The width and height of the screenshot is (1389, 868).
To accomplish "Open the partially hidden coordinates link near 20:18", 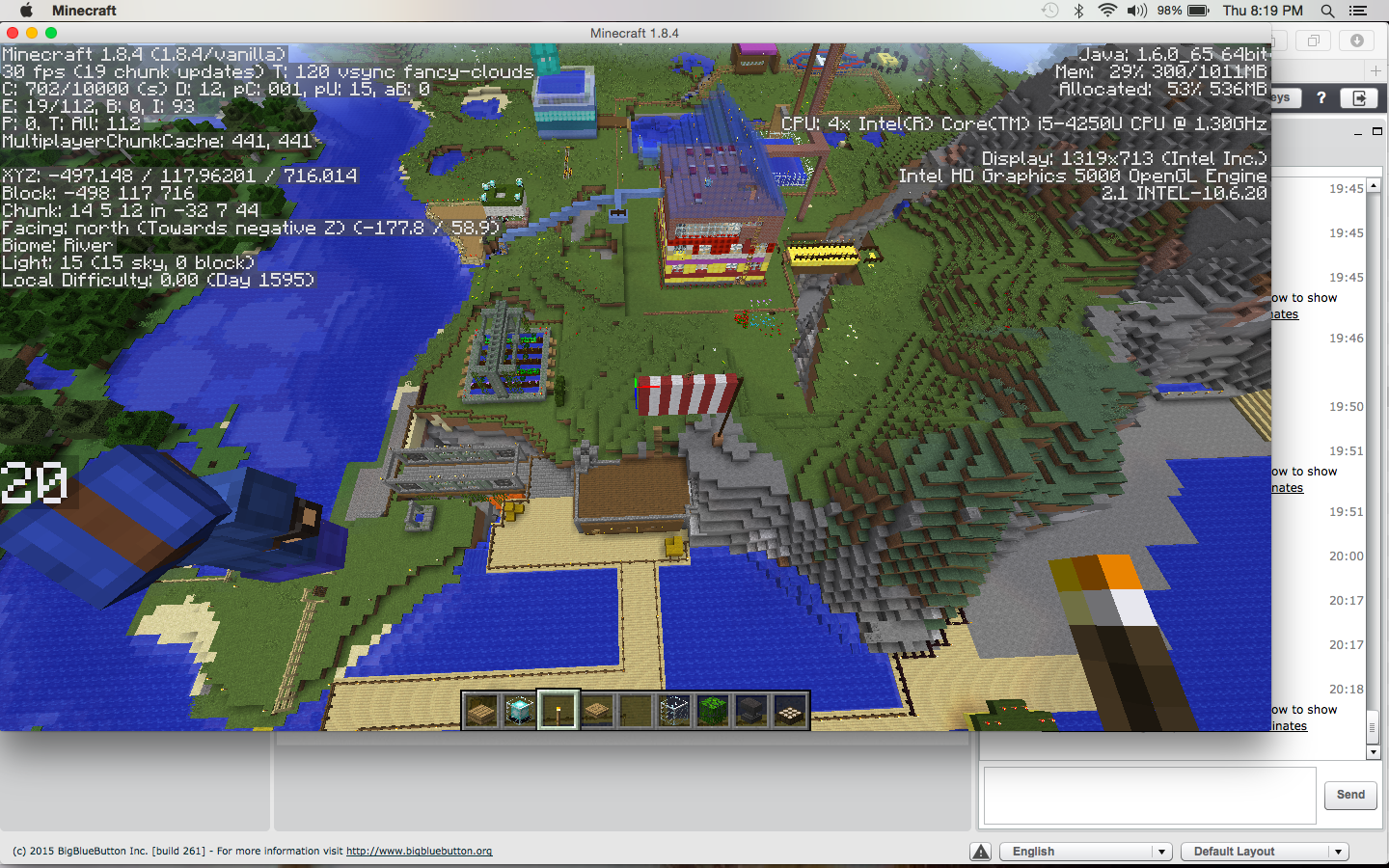I will click(1290, 726).
